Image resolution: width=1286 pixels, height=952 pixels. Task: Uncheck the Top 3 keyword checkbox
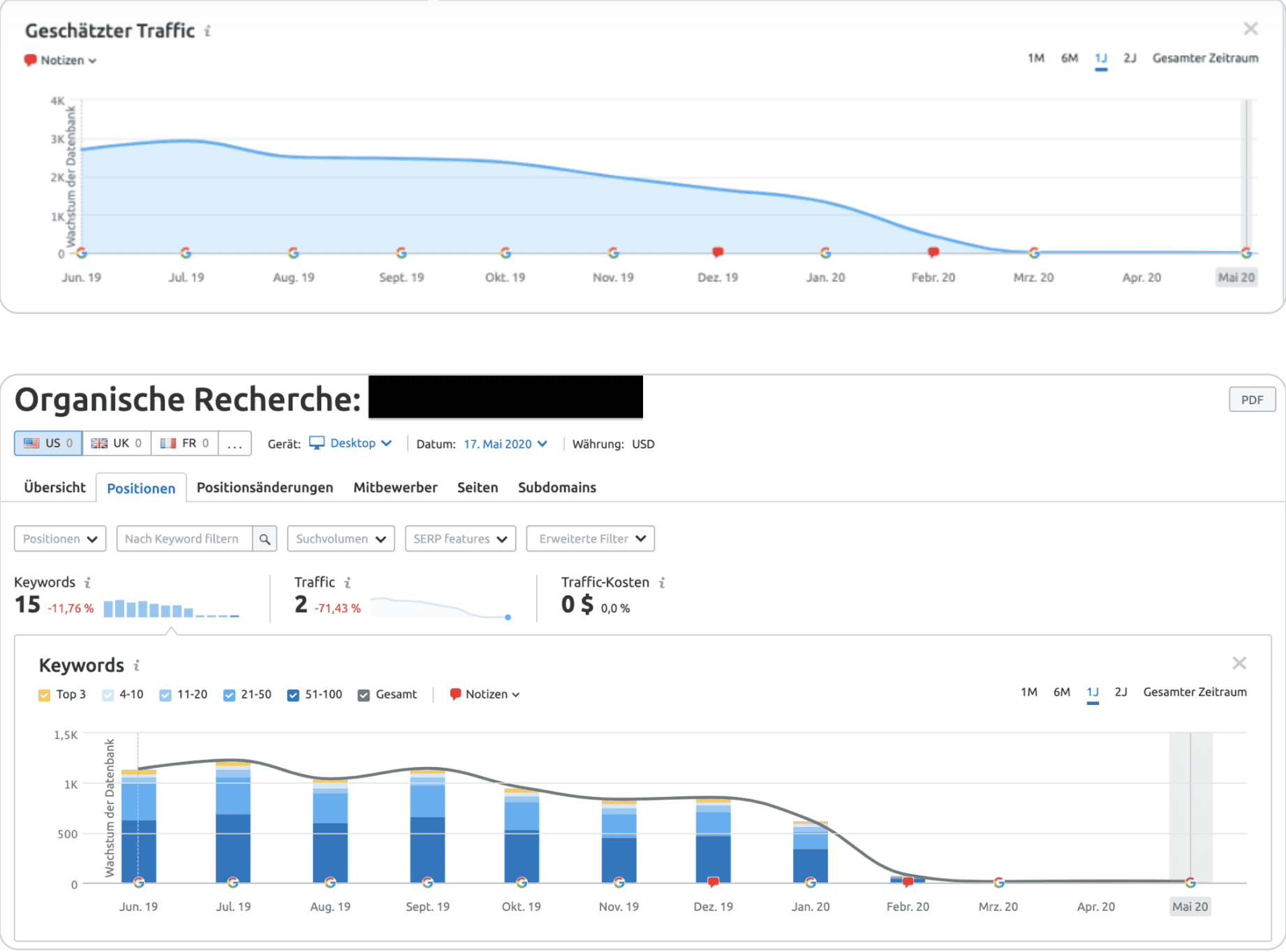45,695
